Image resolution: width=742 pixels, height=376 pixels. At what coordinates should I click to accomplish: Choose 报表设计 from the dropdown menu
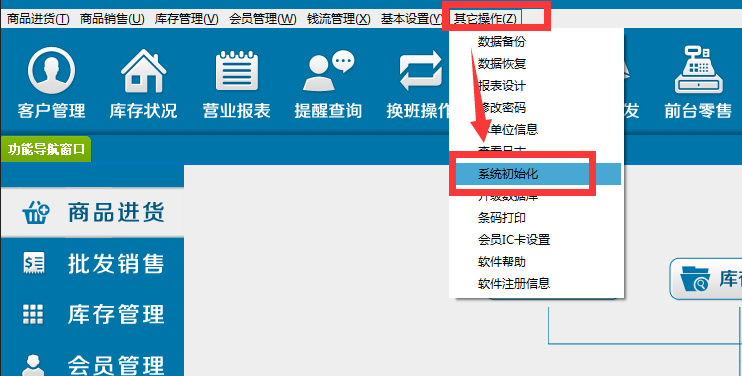pos(502,86)
